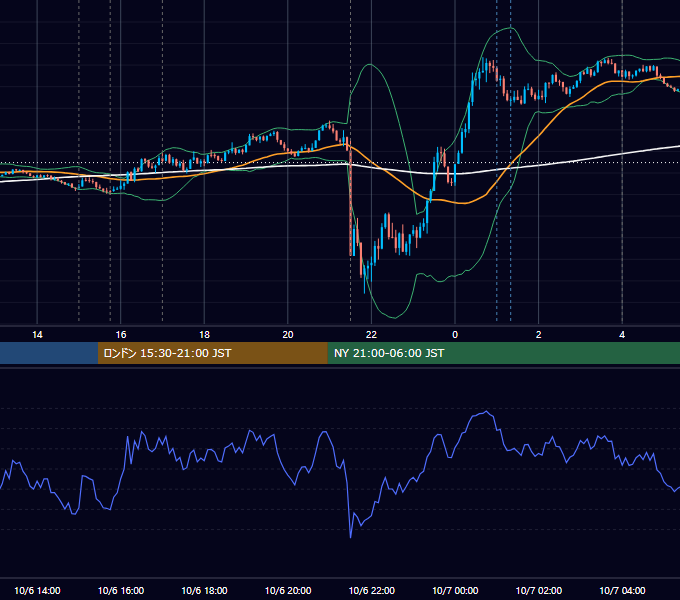Click the 10/6 14:00 date label
This screenshot has width=680, height=600.
point(37,590)
